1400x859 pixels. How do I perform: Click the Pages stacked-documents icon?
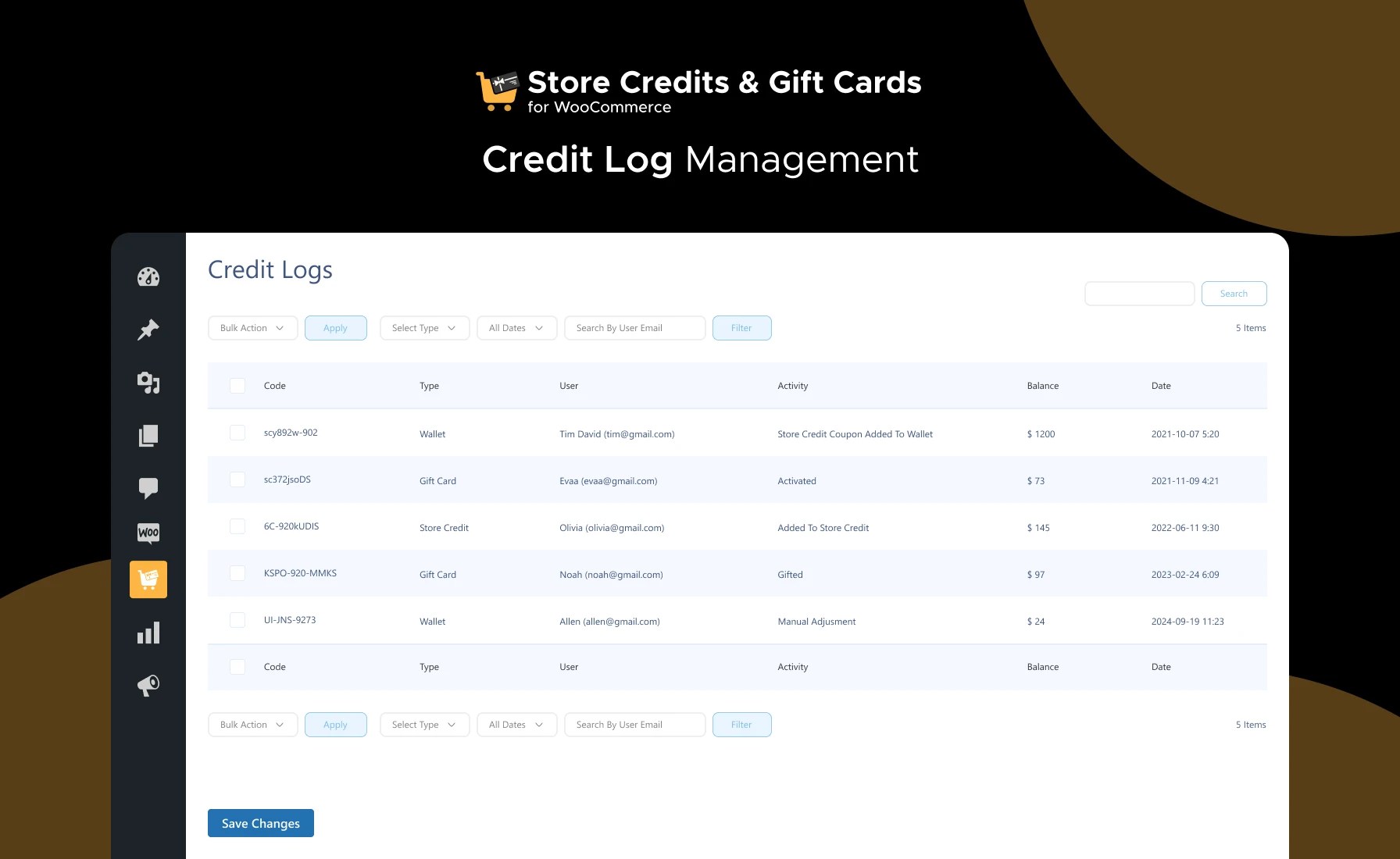[148, 435]
